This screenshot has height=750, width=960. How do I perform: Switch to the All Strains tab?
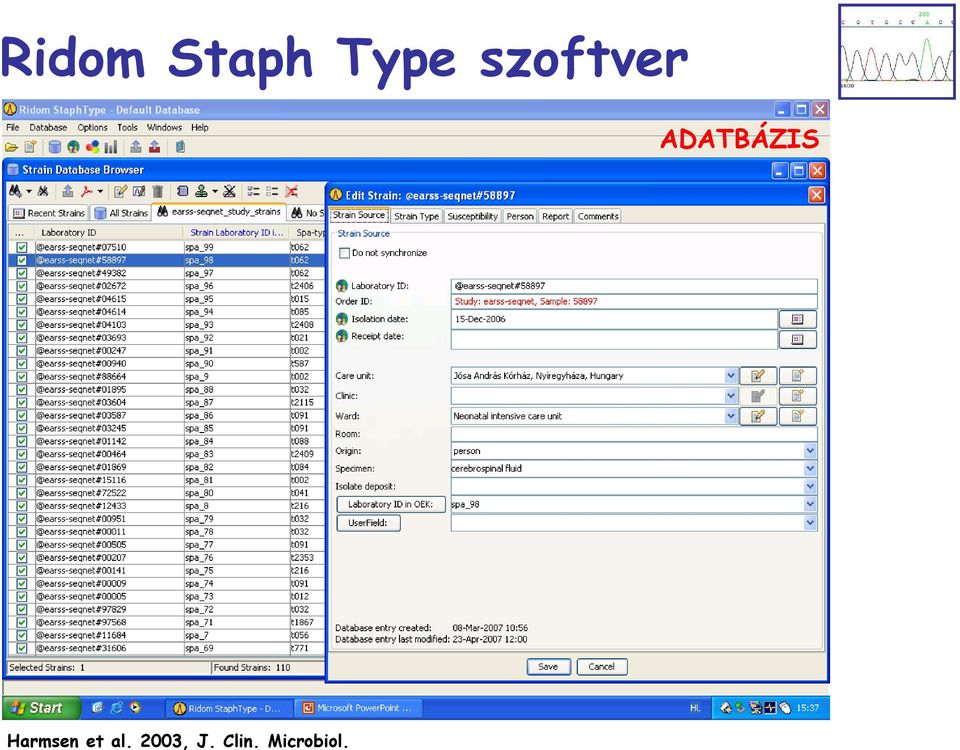tap(121, 213)
